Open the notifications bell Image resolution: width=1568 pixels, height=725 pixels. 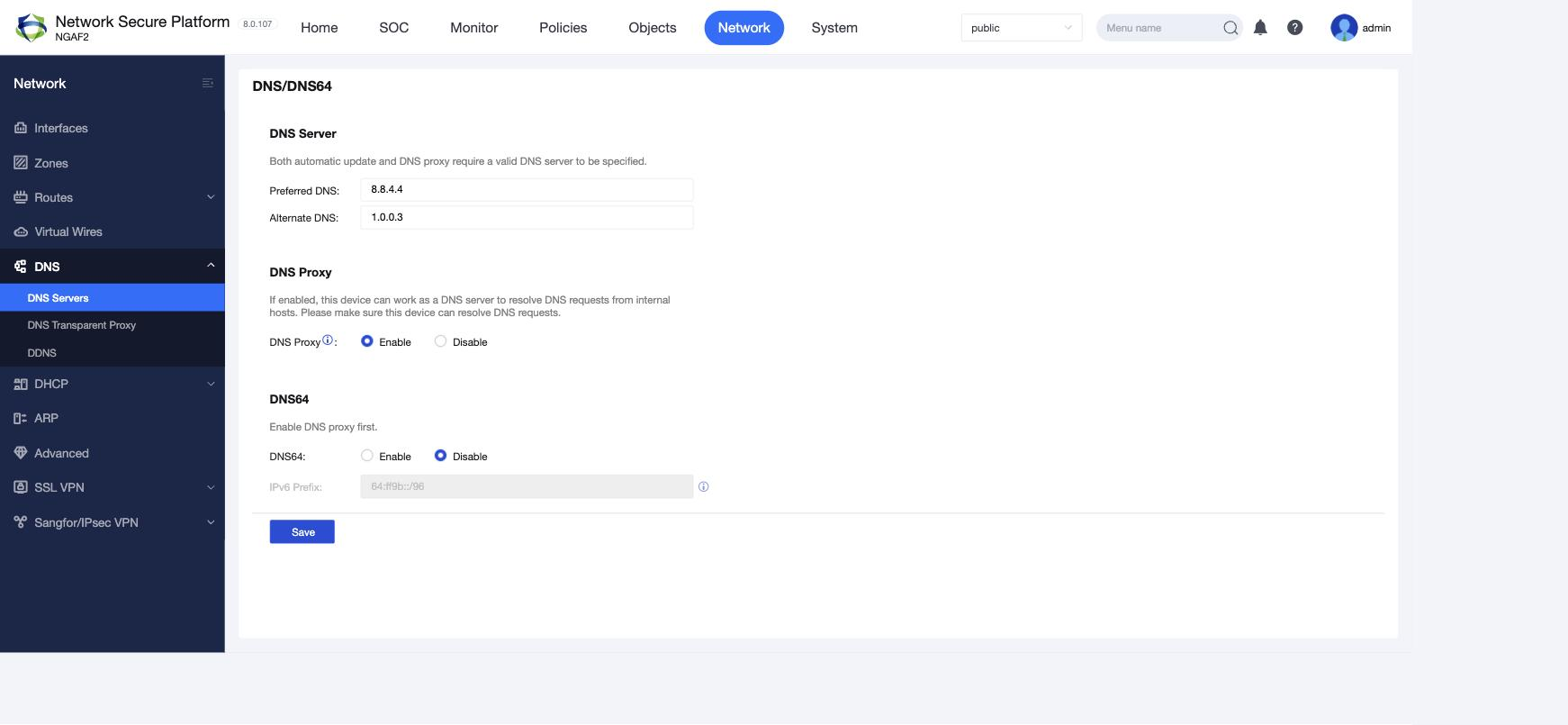coord(1260,28)
